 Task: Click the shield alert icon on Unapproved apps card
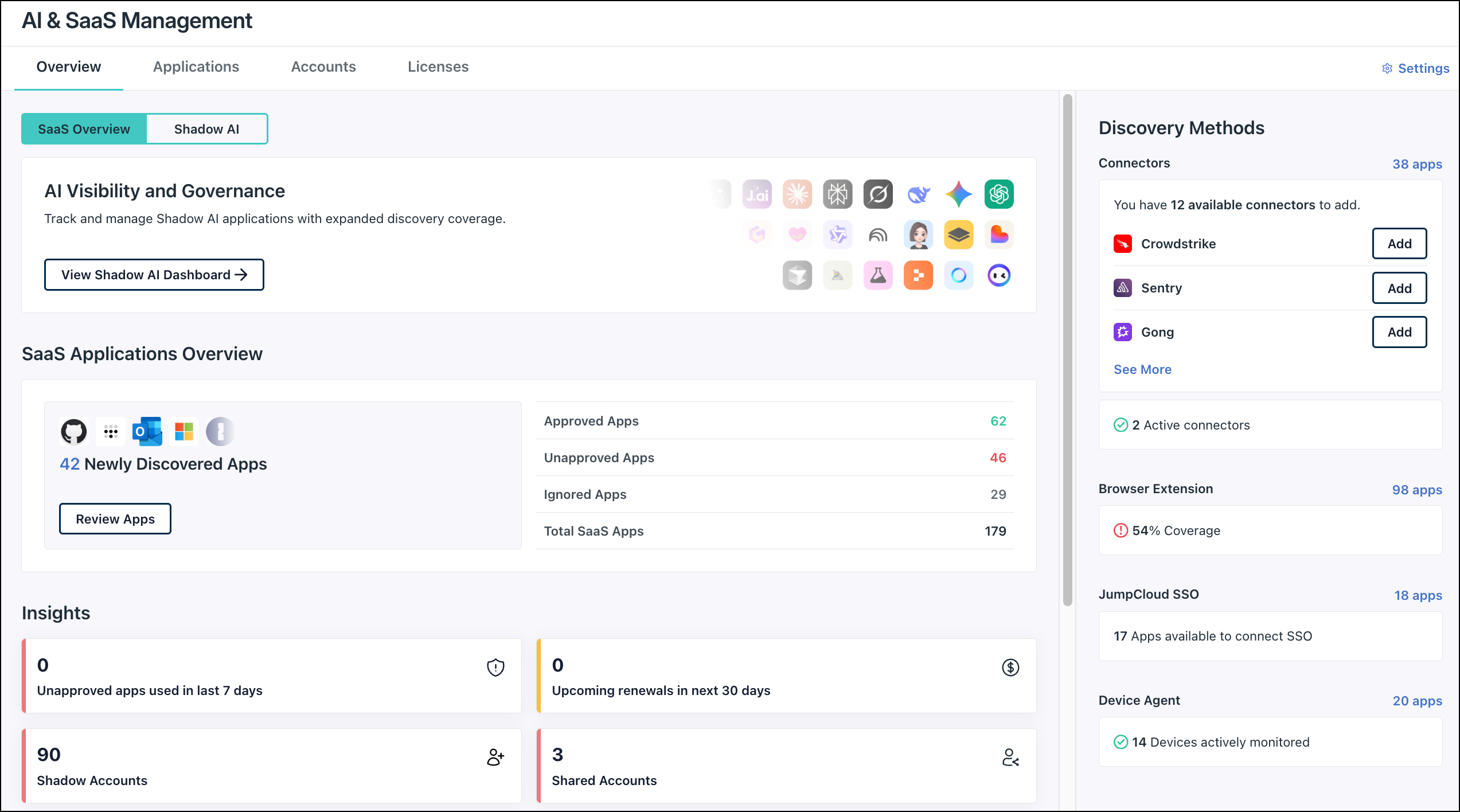495,667
